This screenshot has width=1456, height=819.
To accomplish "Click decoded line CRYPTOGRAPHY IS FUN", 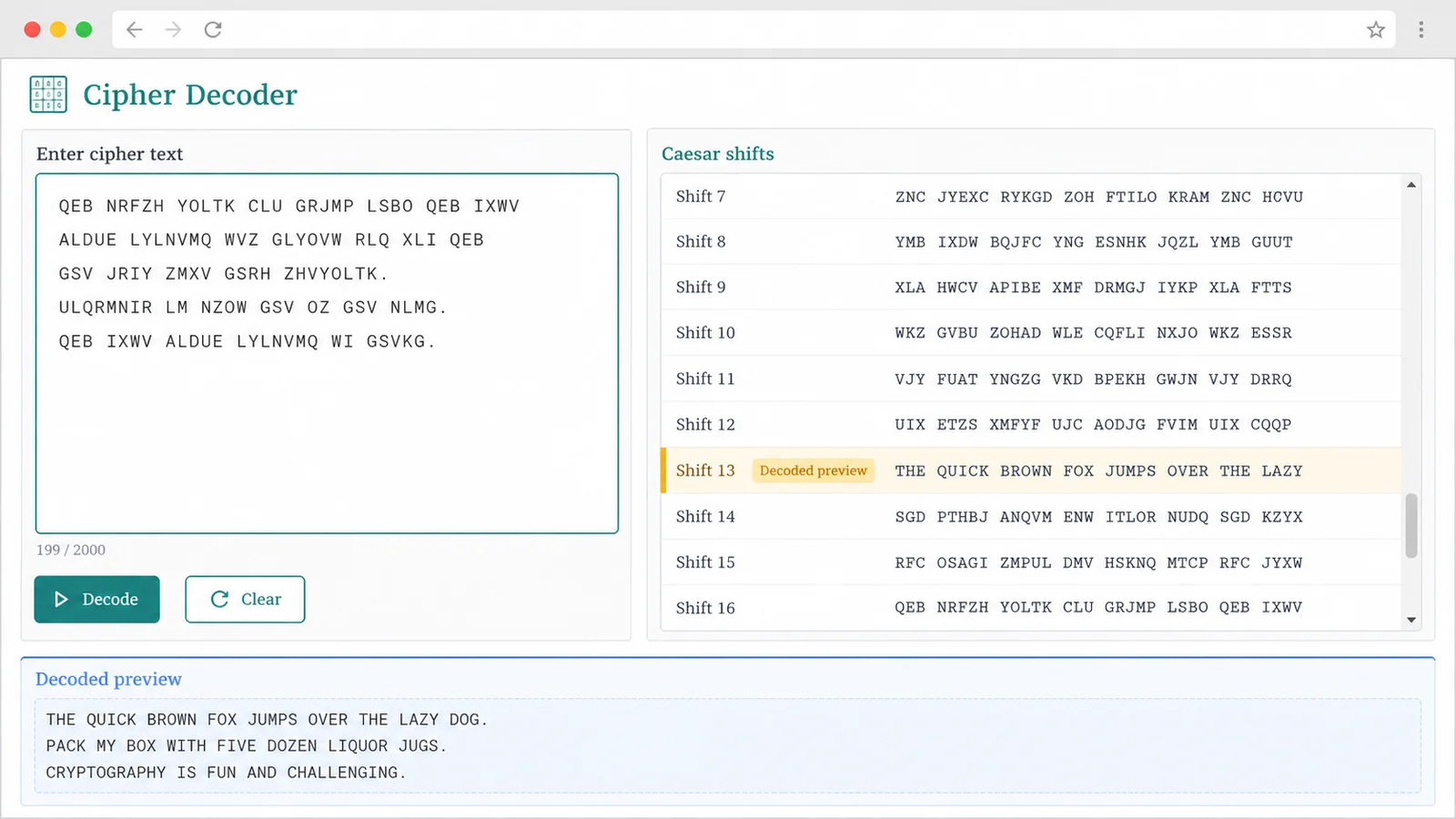I will [x=227, y=773].
